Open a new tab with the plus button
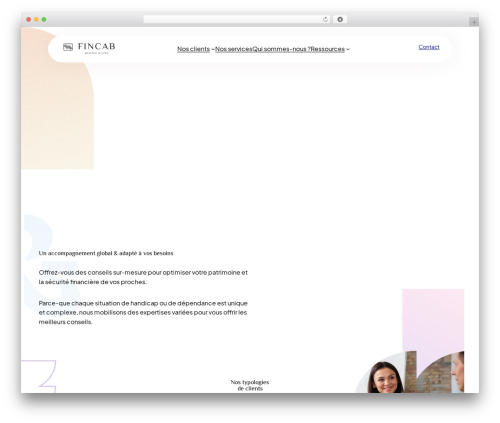Viewport: 500px width, 423px height. [x=474, y=22]
